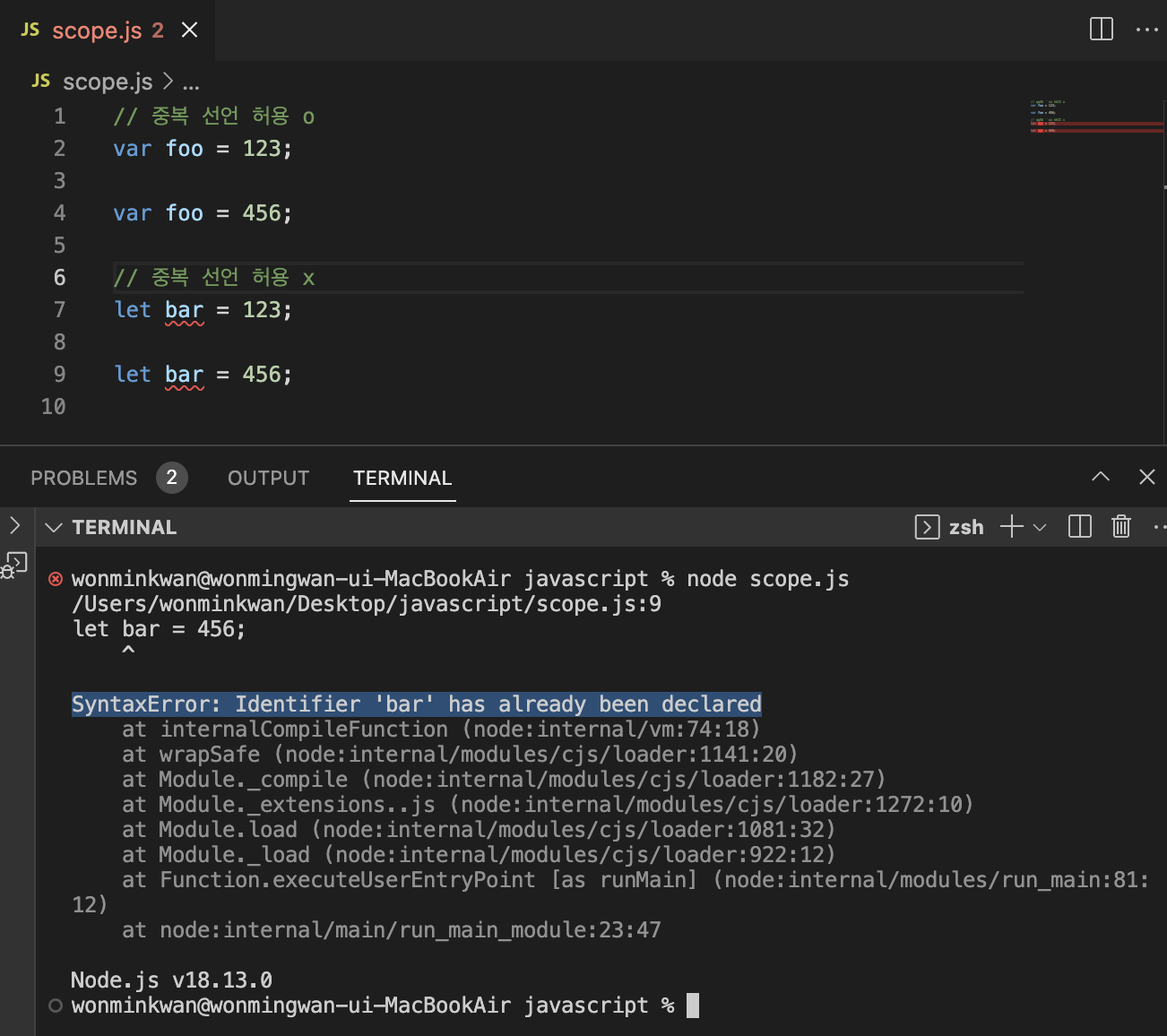
Task: Click the zsh shell terminal icon
Action: click(927, 527)
